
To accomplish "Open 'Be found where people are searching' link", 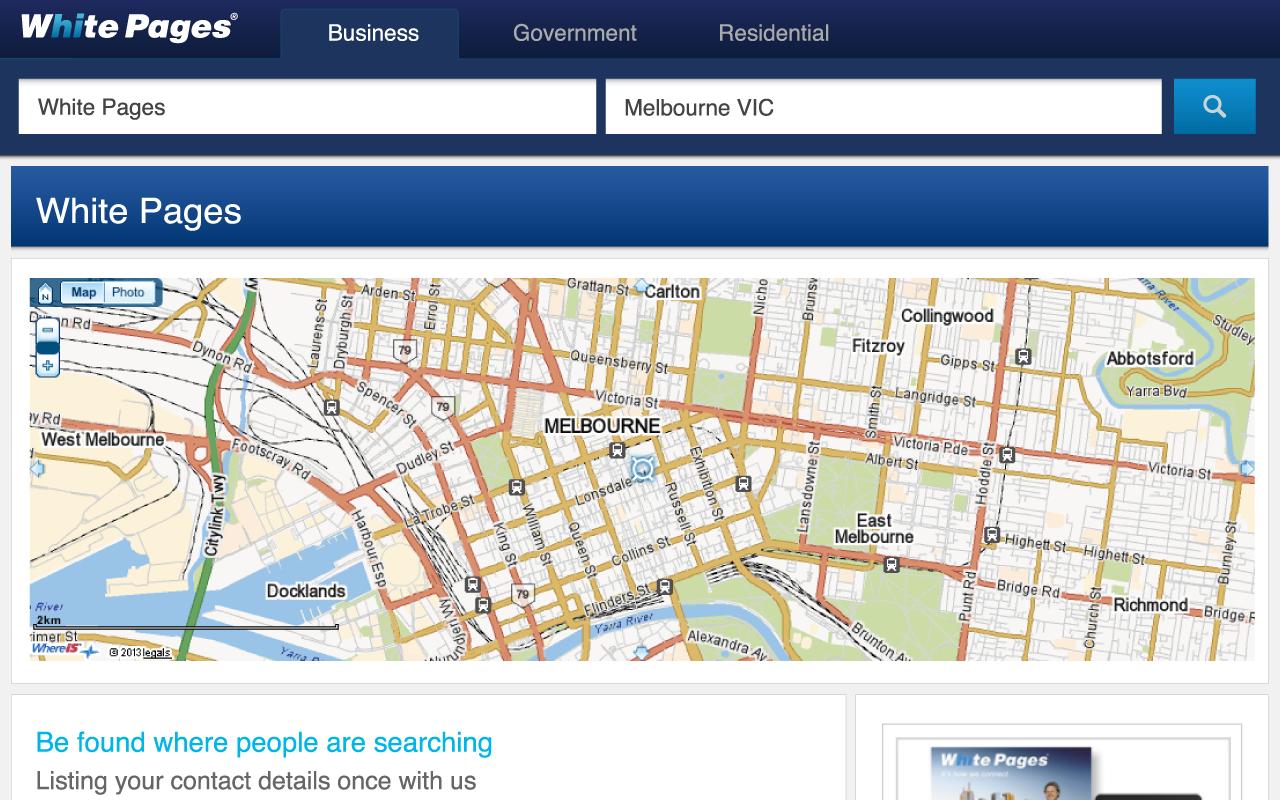I will click(264, 742).
